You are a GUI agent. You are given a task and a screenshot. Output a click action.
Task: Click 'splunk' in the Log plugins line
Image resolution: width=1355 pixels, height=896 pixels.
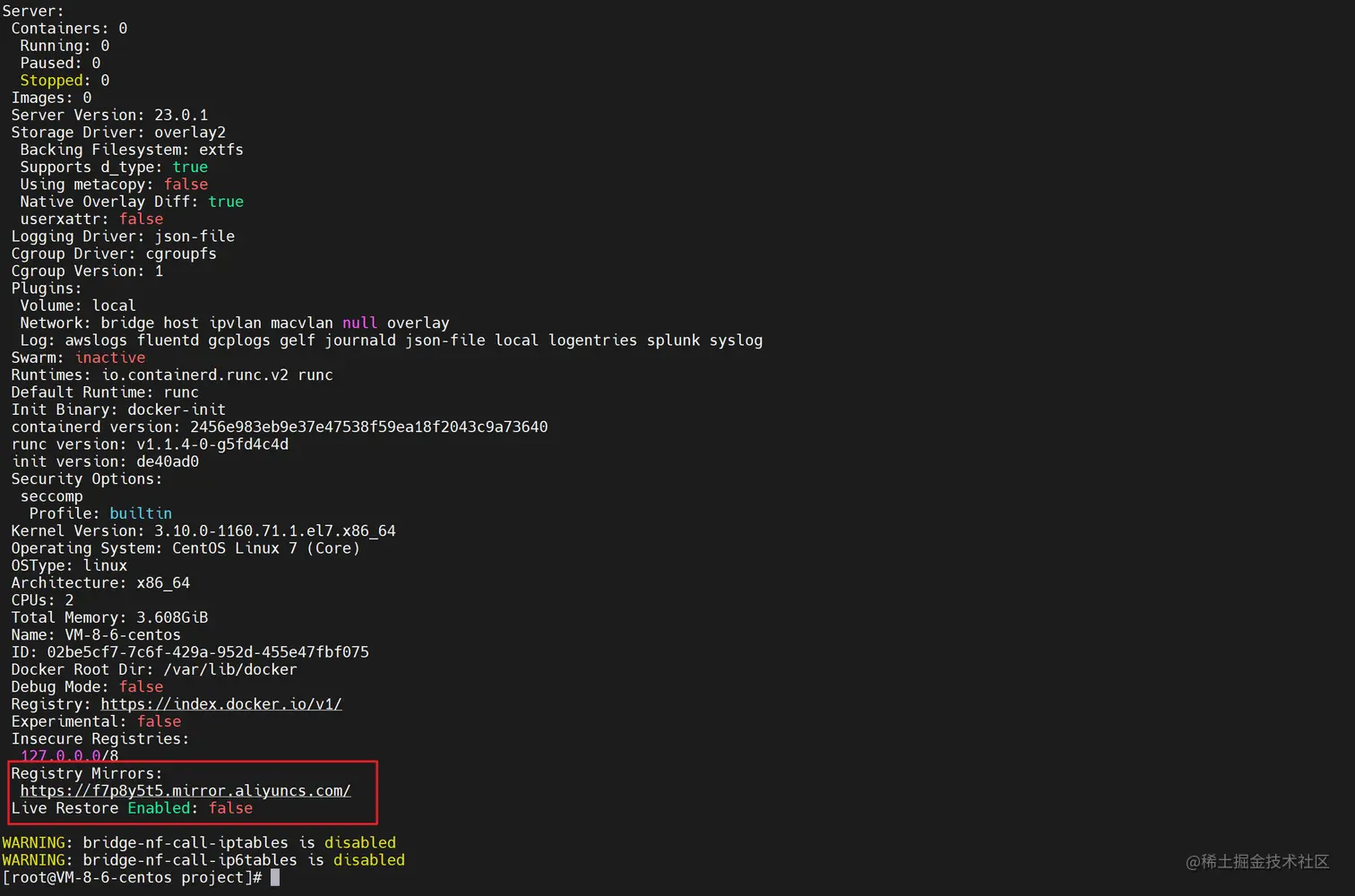pos(674,340)
